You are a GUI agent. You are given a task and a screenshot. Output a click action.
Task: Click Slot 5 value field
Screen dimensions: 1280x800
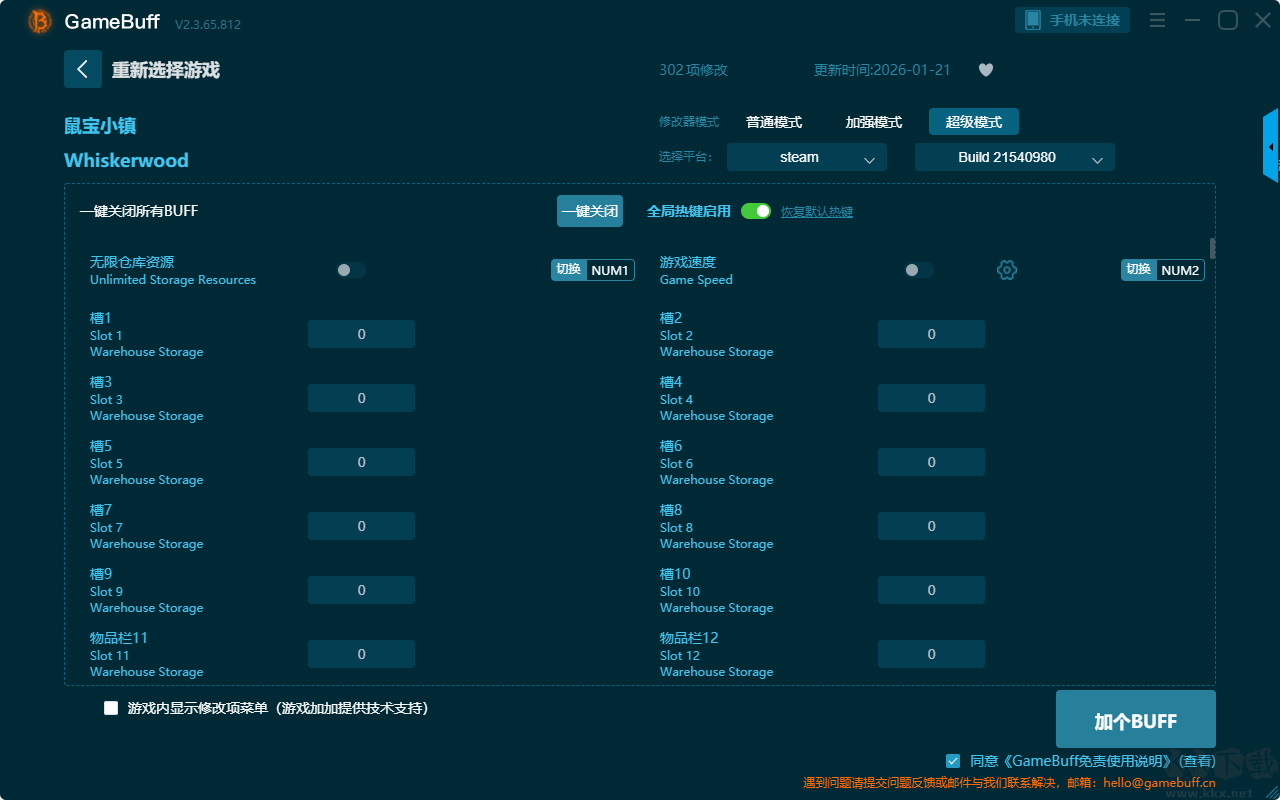pyautogui.click(x=361, y=462)
